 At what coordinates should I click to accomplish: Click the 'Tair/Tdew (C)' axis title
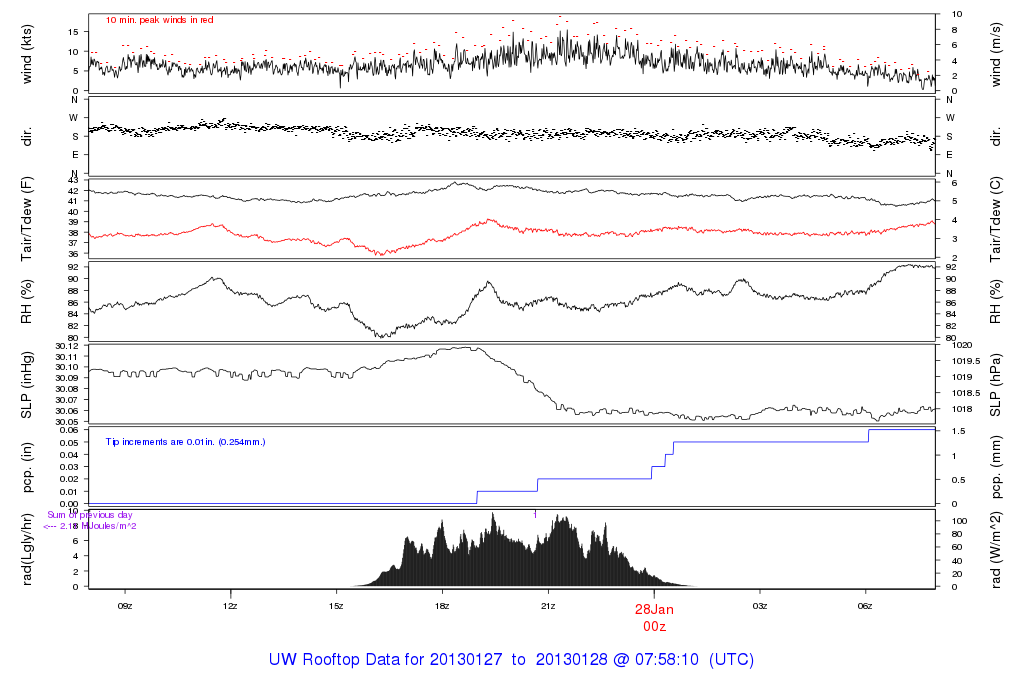pyautogui.click(x=996, y=219)
